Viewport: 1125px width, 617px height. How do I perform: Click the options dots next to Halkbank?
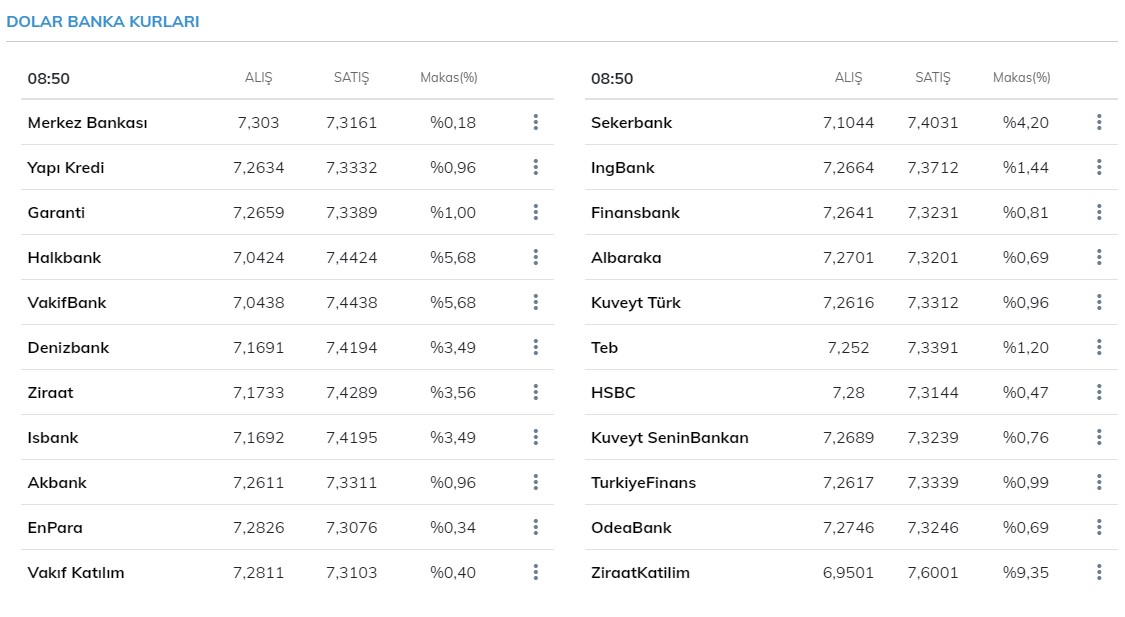(536, 257)
